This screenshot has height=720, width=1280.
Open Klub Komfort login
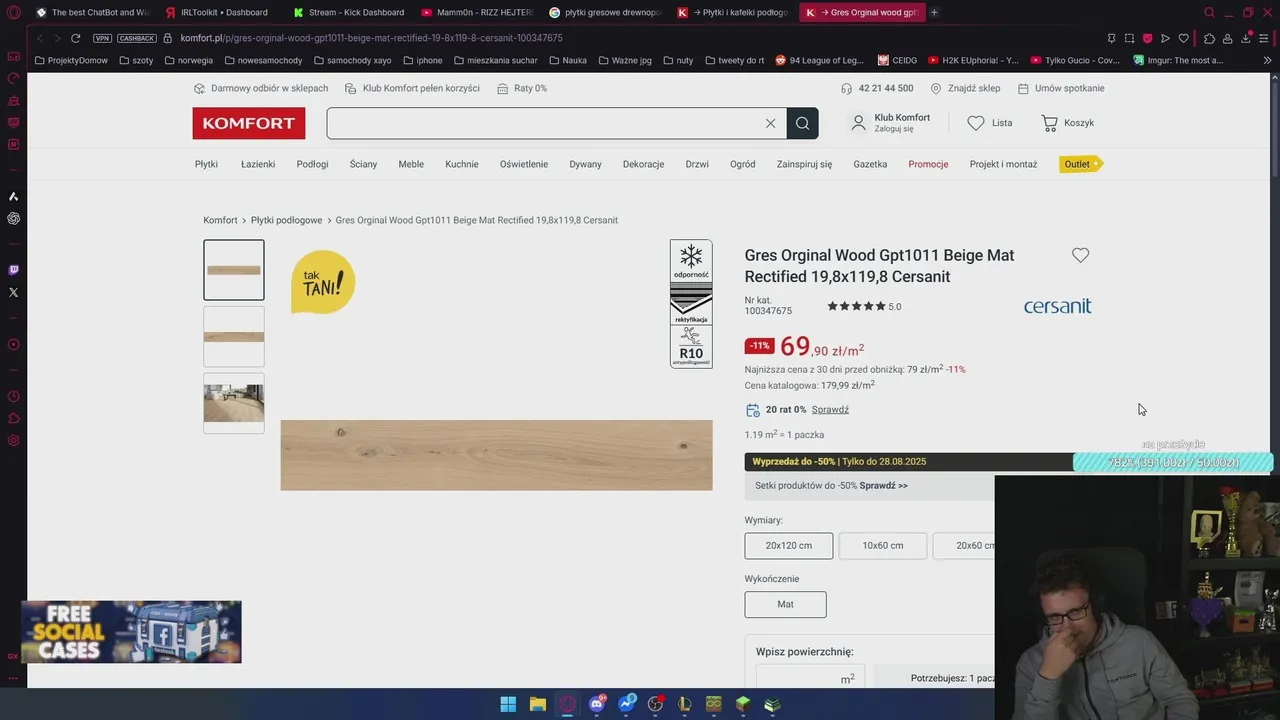click(x=890, y=122)
